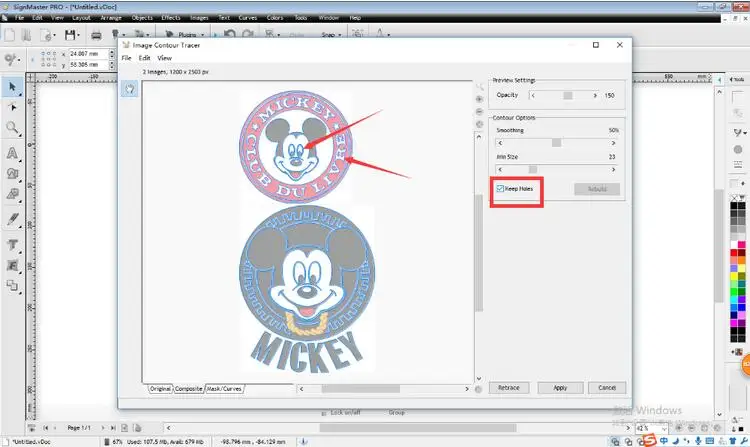
Task: Click the Cancel button
Action: click(x=607, y=388)
